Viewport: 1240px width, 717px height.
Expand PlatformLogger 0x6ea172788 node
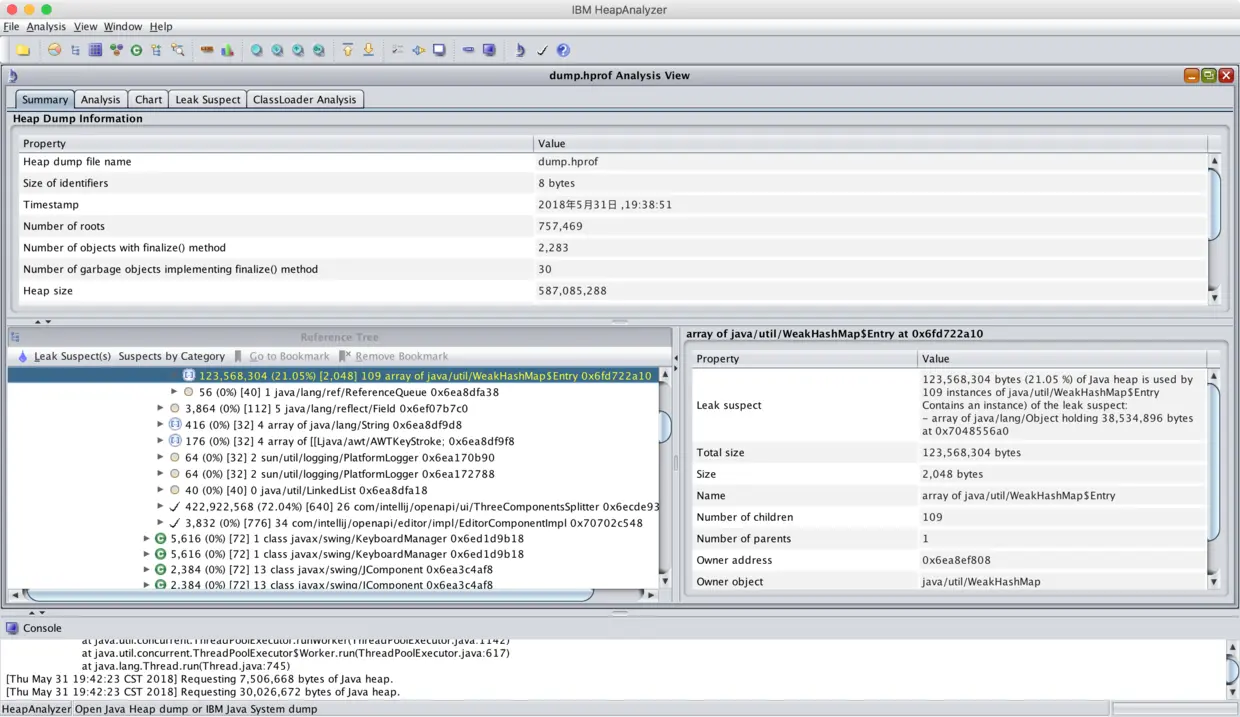(161, 474)
